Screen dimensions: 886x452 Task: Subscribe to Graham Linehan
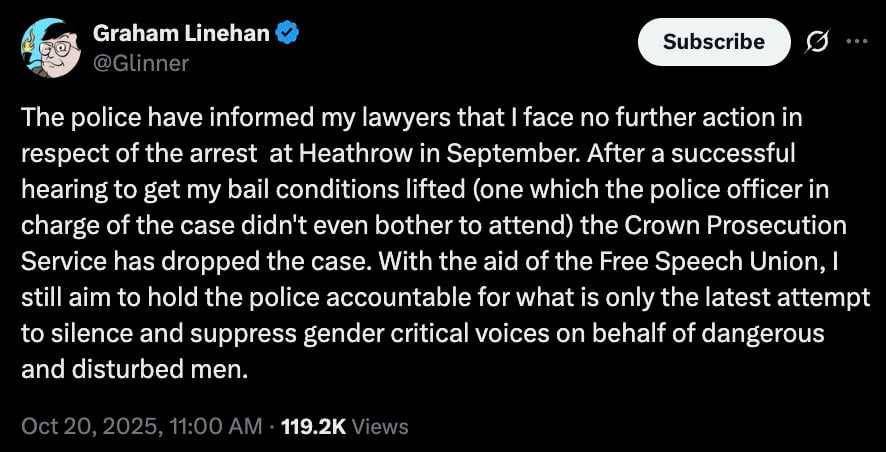pyautogui.click(x=713, y=42)
